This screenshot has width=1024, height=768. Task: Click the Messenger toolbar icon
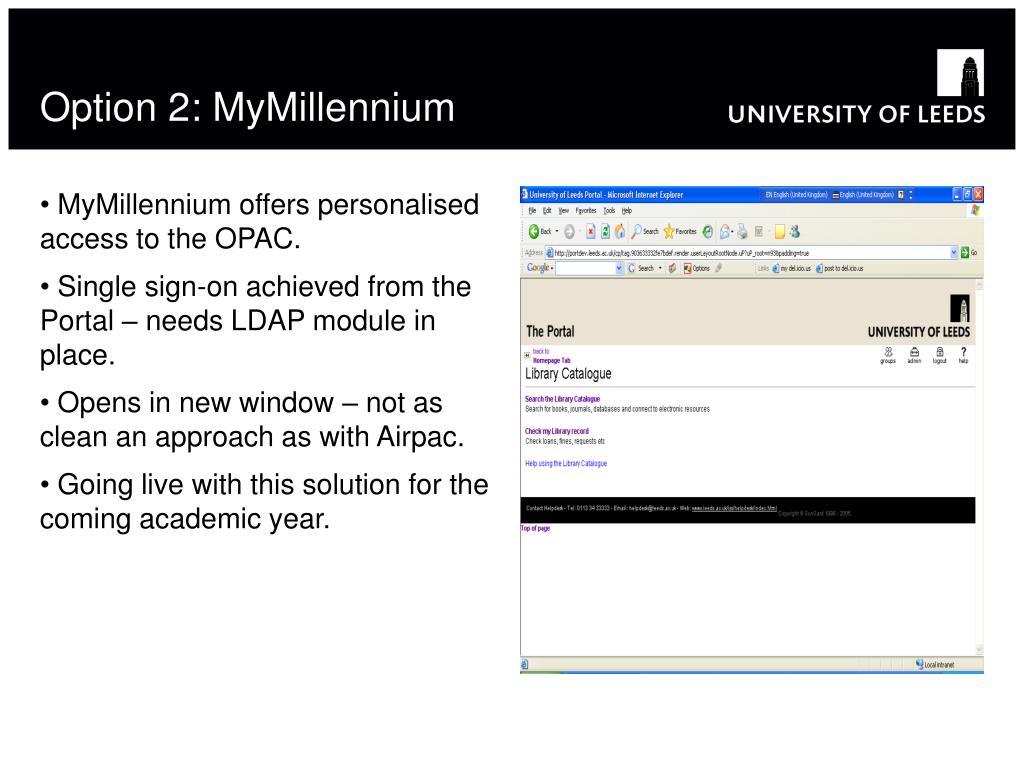[795, 232]
